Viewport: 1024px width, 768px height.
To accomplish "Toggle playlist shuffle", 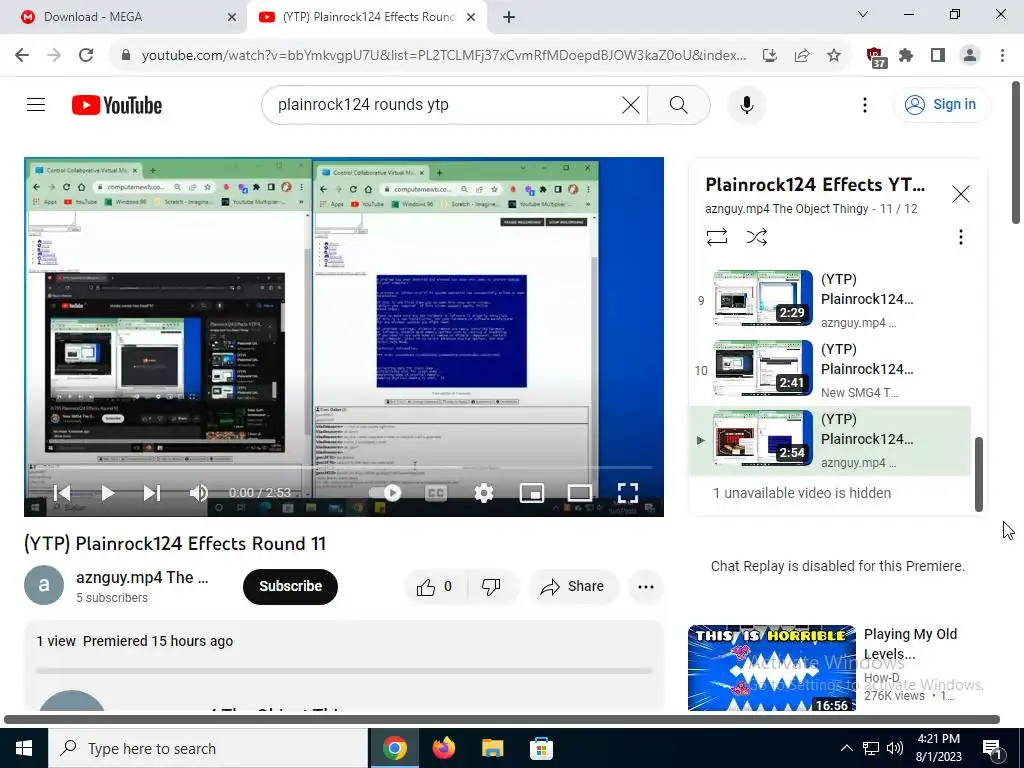I will click(757, 236).
